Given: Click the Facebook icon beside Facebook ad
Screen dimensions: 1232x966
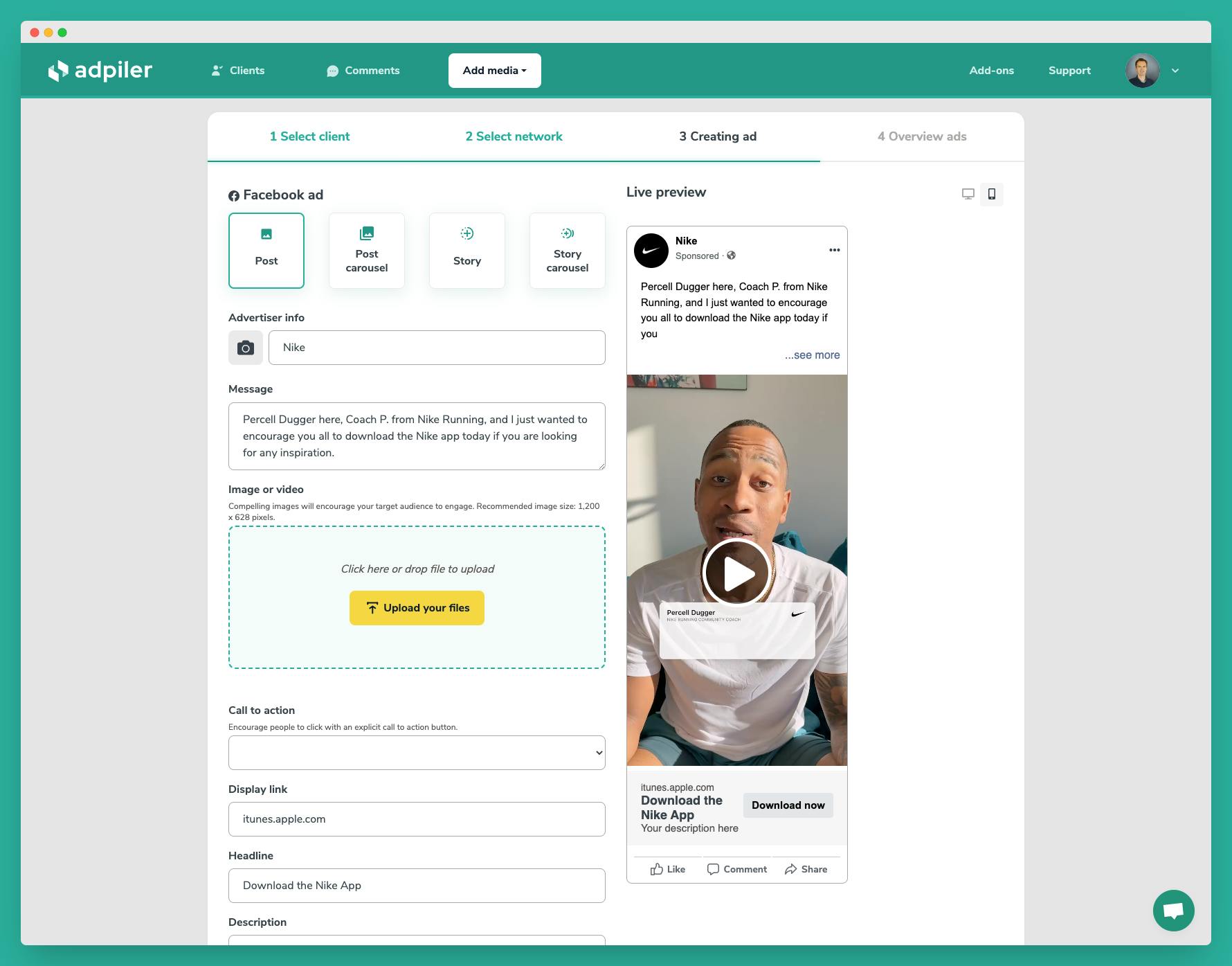Looking at the screenshot, I should click(x=234, y=196).
